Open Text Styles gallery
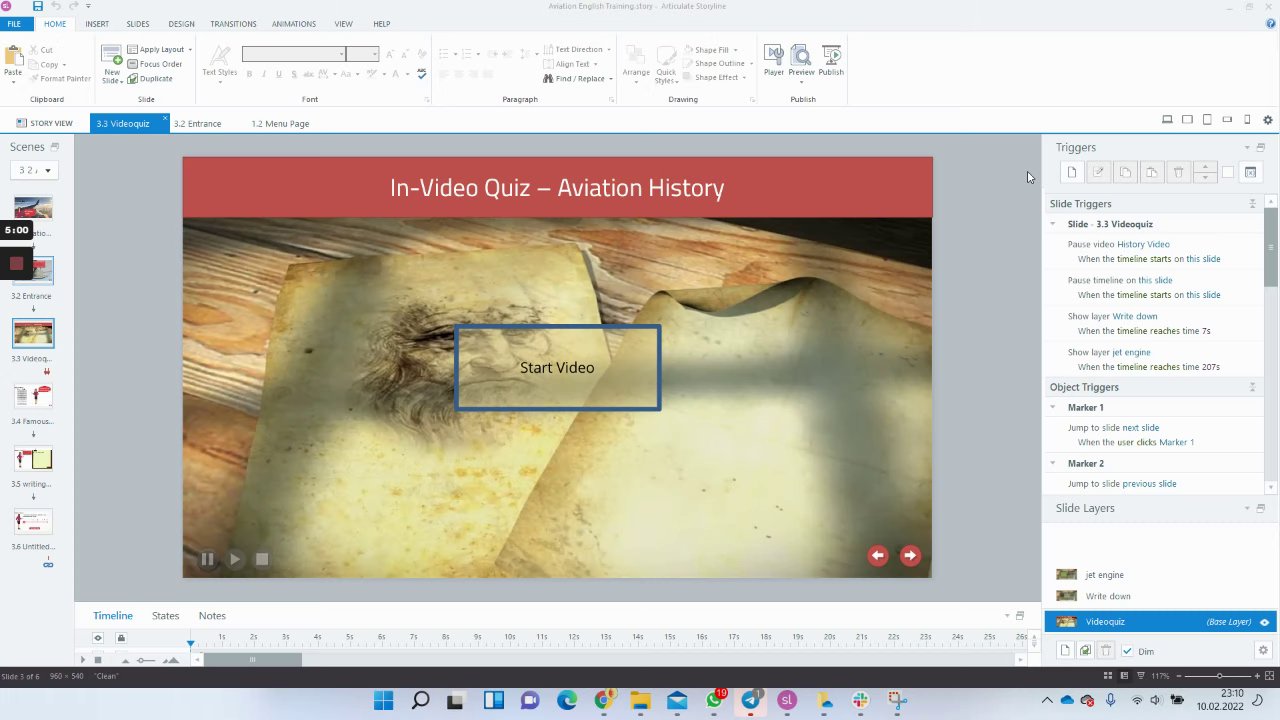 [220, 63]
